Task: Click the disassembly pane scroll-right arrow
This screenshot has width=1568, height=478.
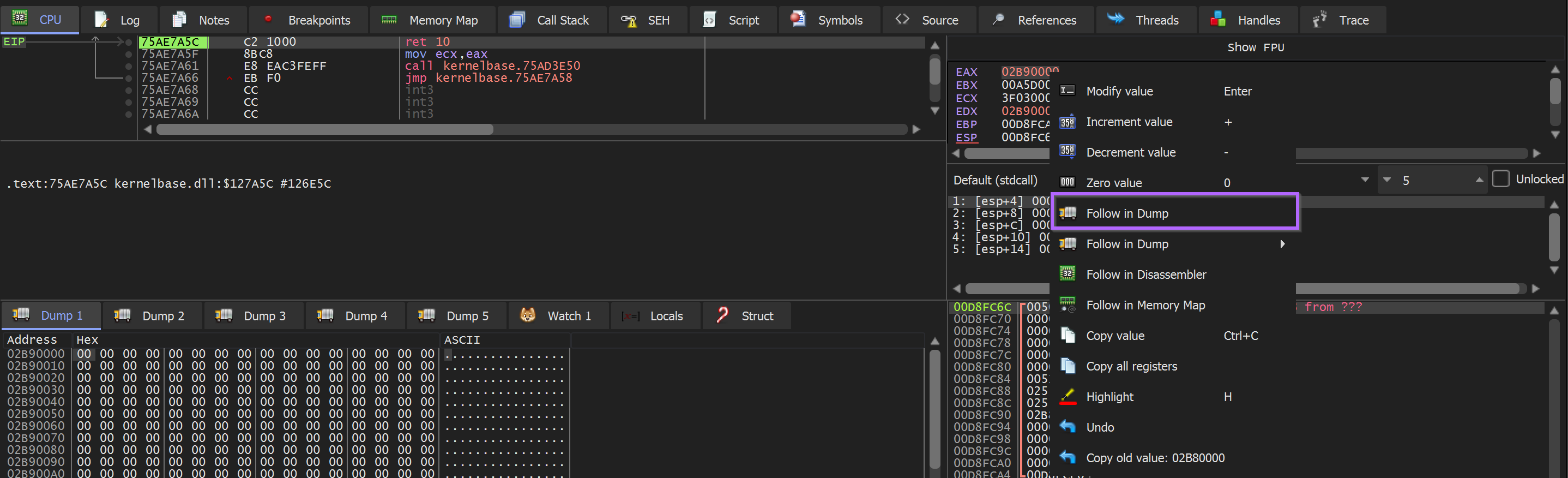Action: [x=916, y=130]
